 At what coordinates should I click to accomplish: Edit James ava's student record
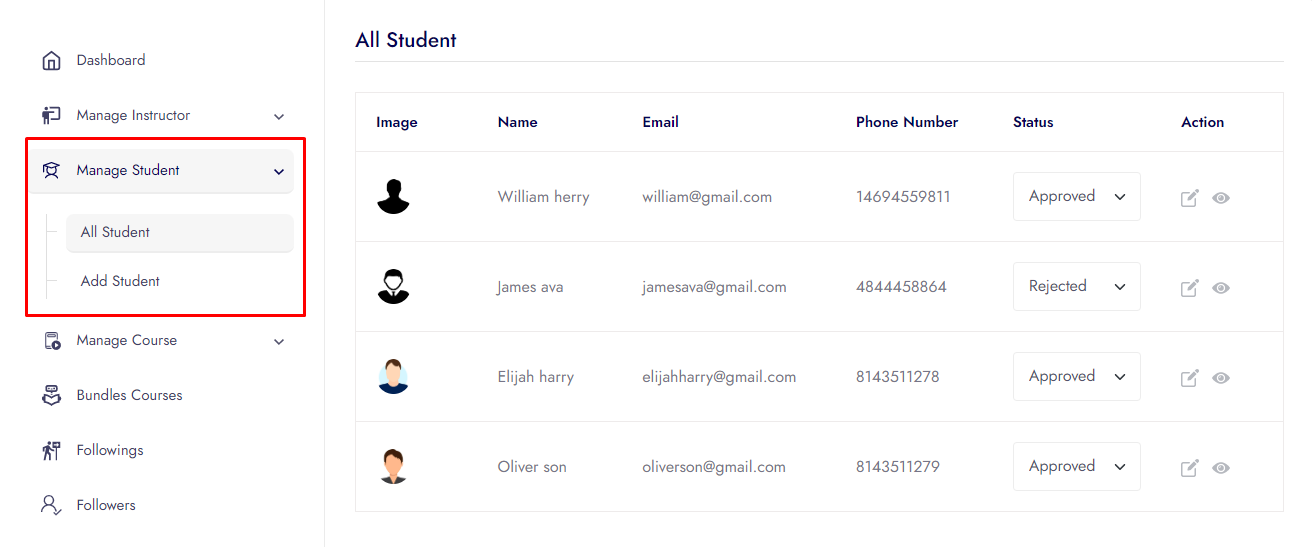1189,288
